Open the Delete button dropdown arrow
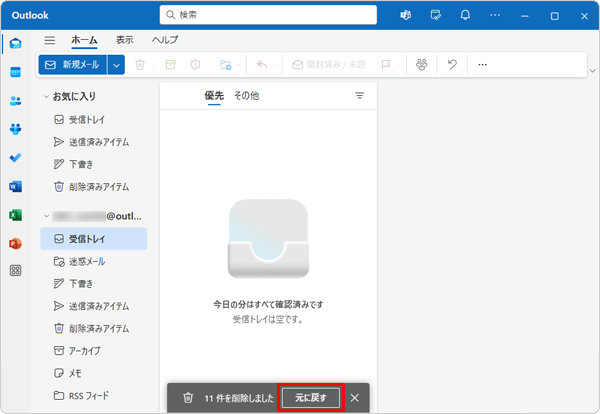The width and height of the screenshot is (600, 414). [x=153, y=65]
